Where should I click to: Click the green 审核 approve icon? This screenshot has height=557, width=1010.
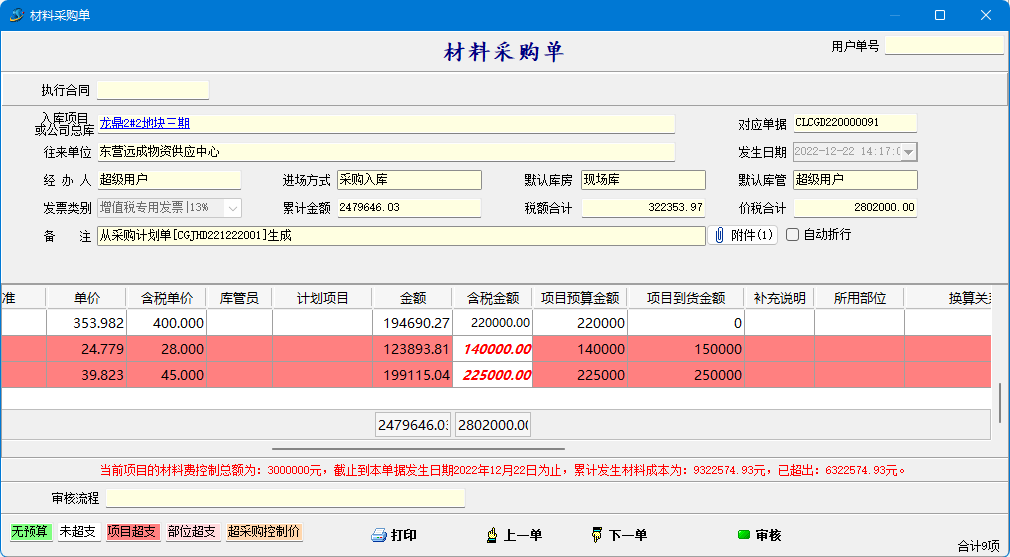tap(743, 535)
